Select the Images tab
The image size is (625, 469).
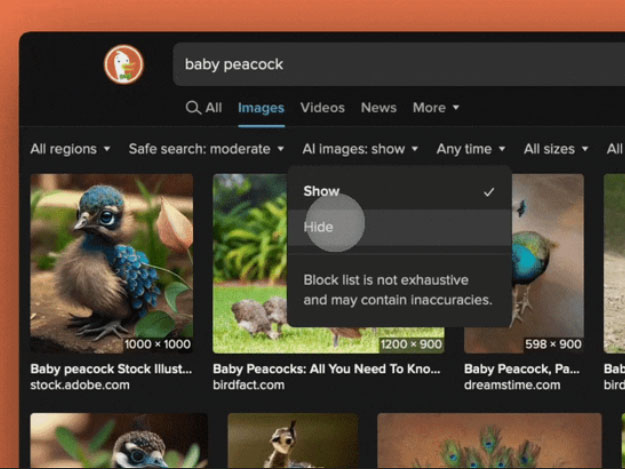261,108
